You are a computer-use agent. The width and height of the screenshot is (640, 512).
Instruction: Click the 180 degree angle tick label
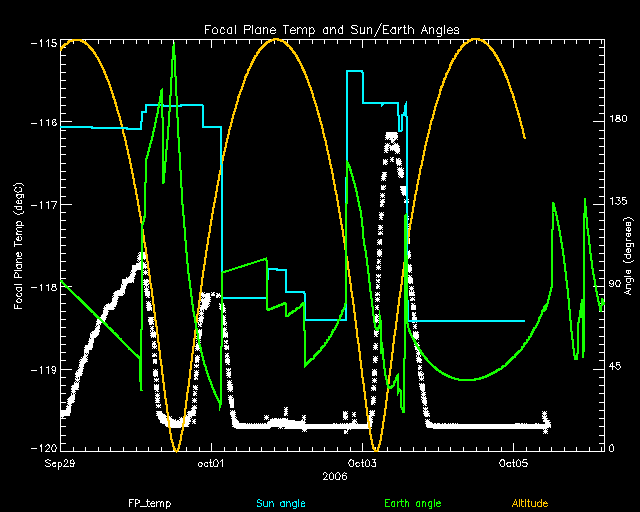[620, 120]
